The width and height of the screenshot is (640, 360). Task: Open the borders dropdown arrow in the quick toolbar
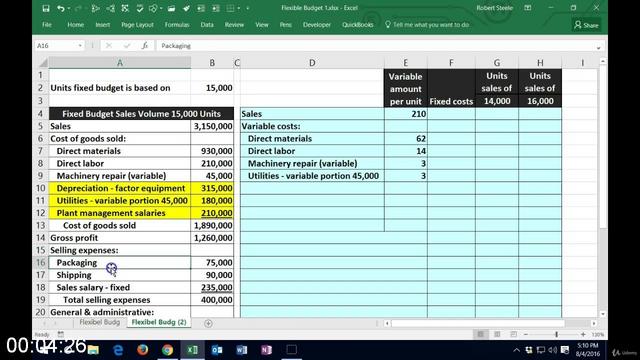(x=239, y=8)
